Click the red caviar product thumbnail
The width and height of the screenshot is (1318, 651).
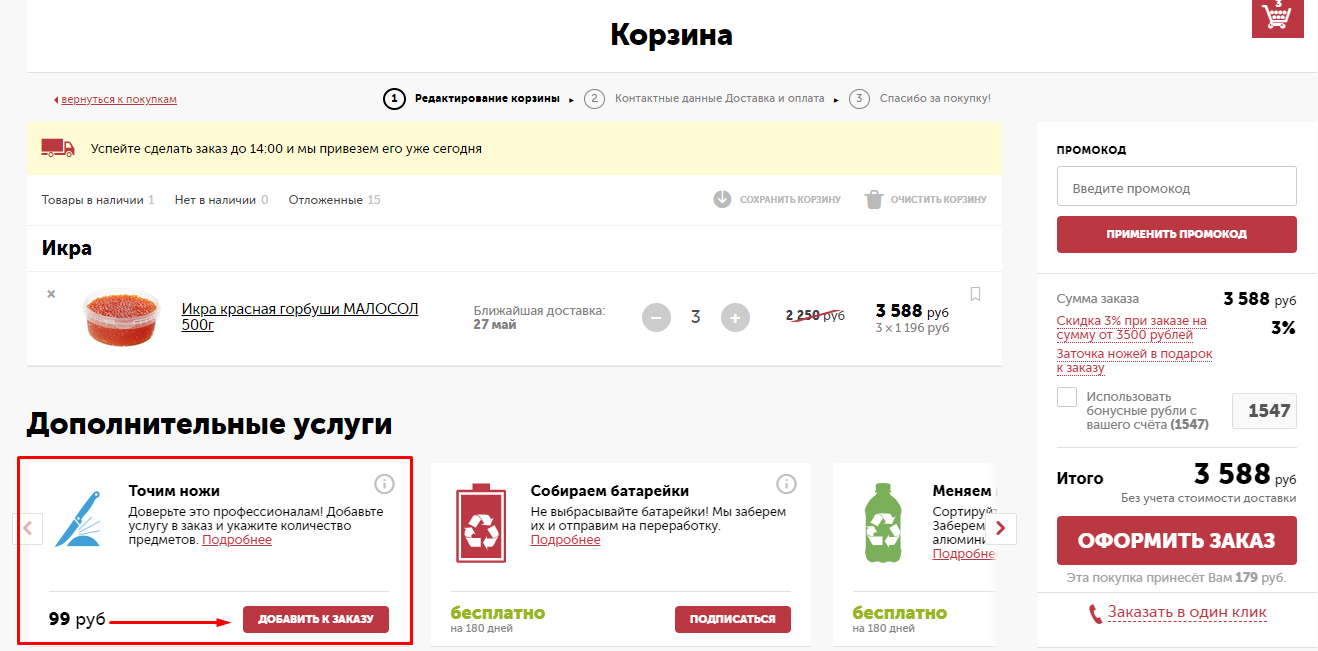pyautogui.click(x=120, y=318)
